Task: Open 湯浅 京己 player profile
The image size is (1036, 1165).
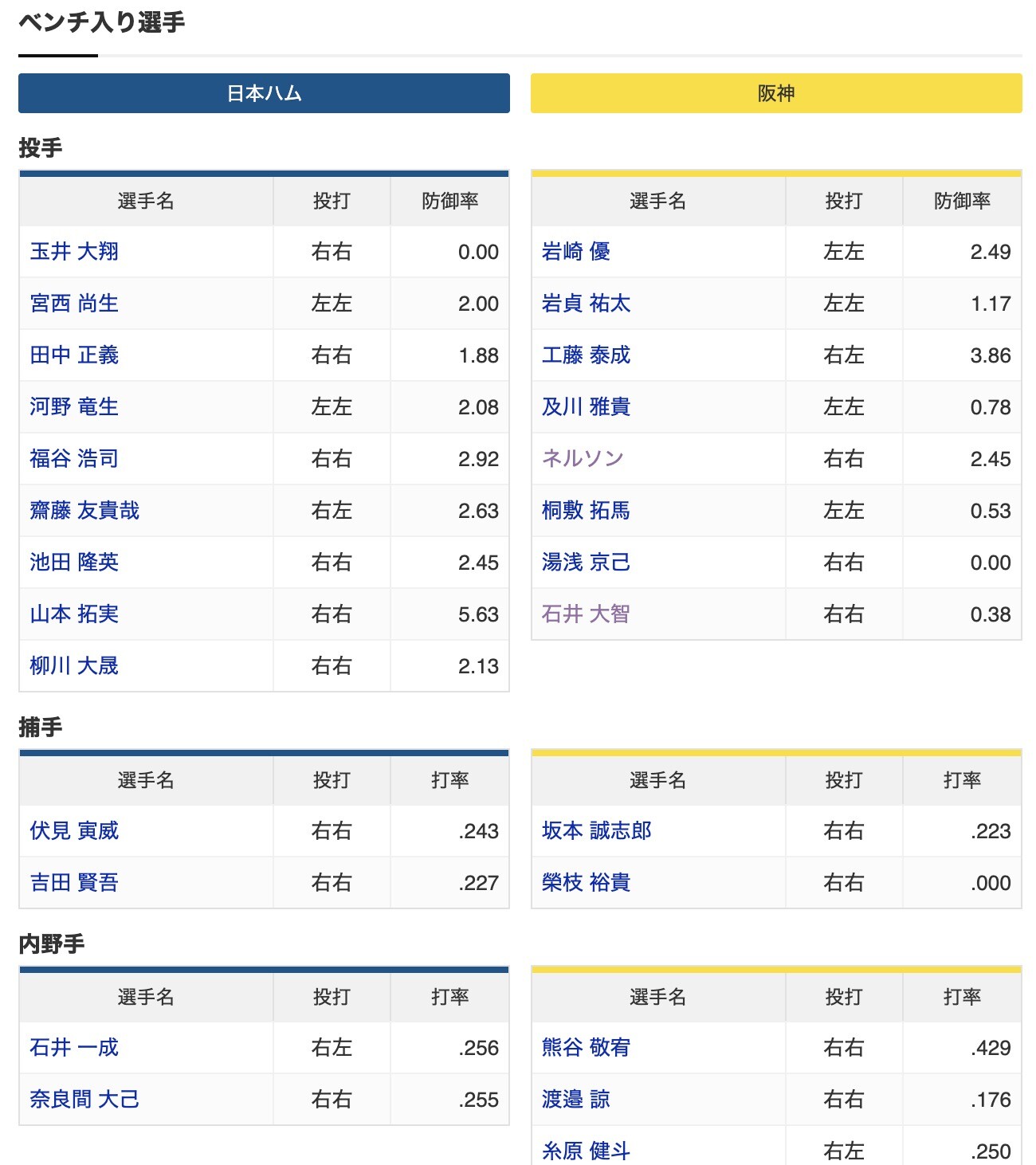Action: tap(587, 563)
